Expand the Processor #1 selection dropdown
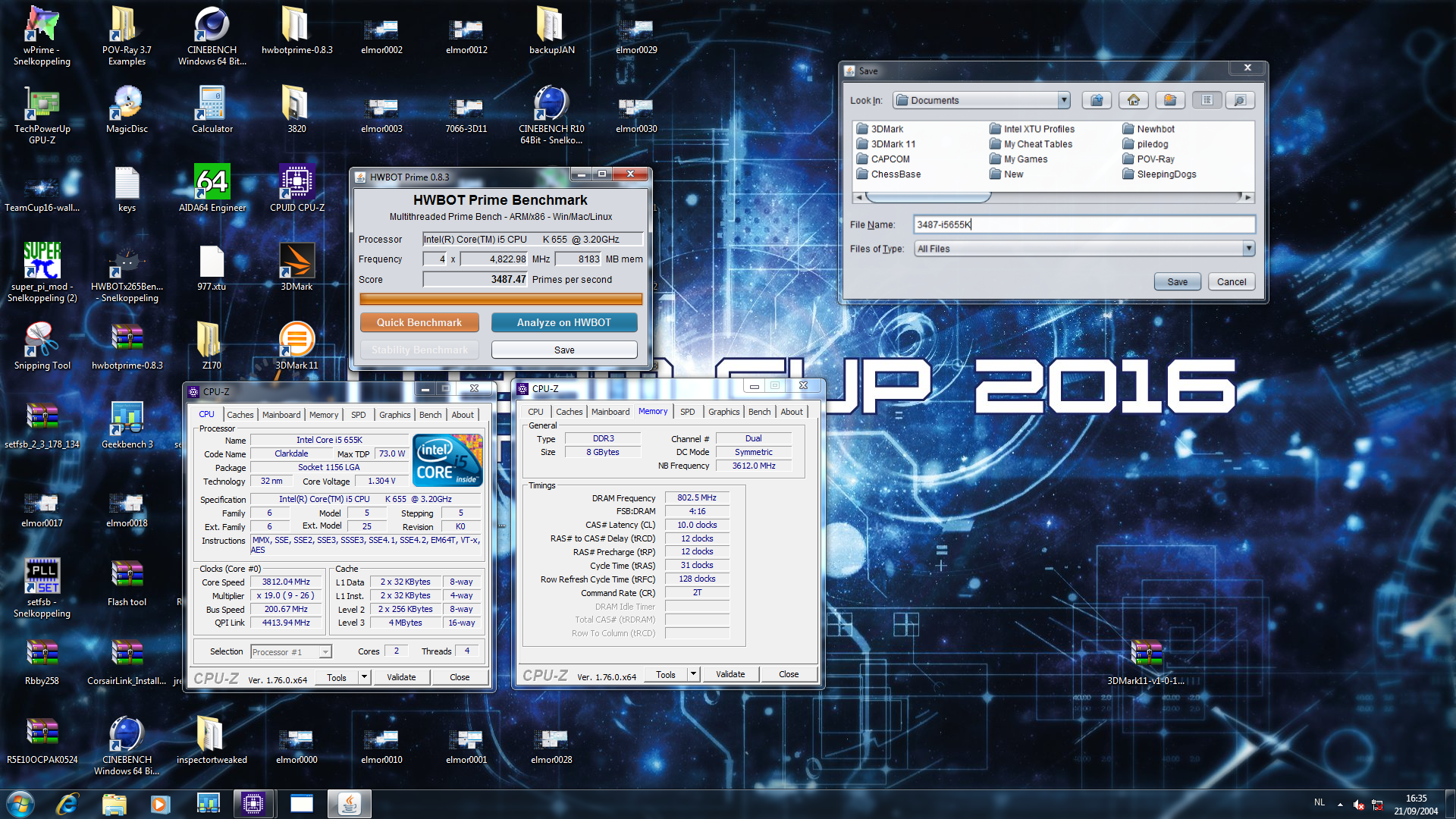The height and width of the screenshot is (819, 1456). 325,651
